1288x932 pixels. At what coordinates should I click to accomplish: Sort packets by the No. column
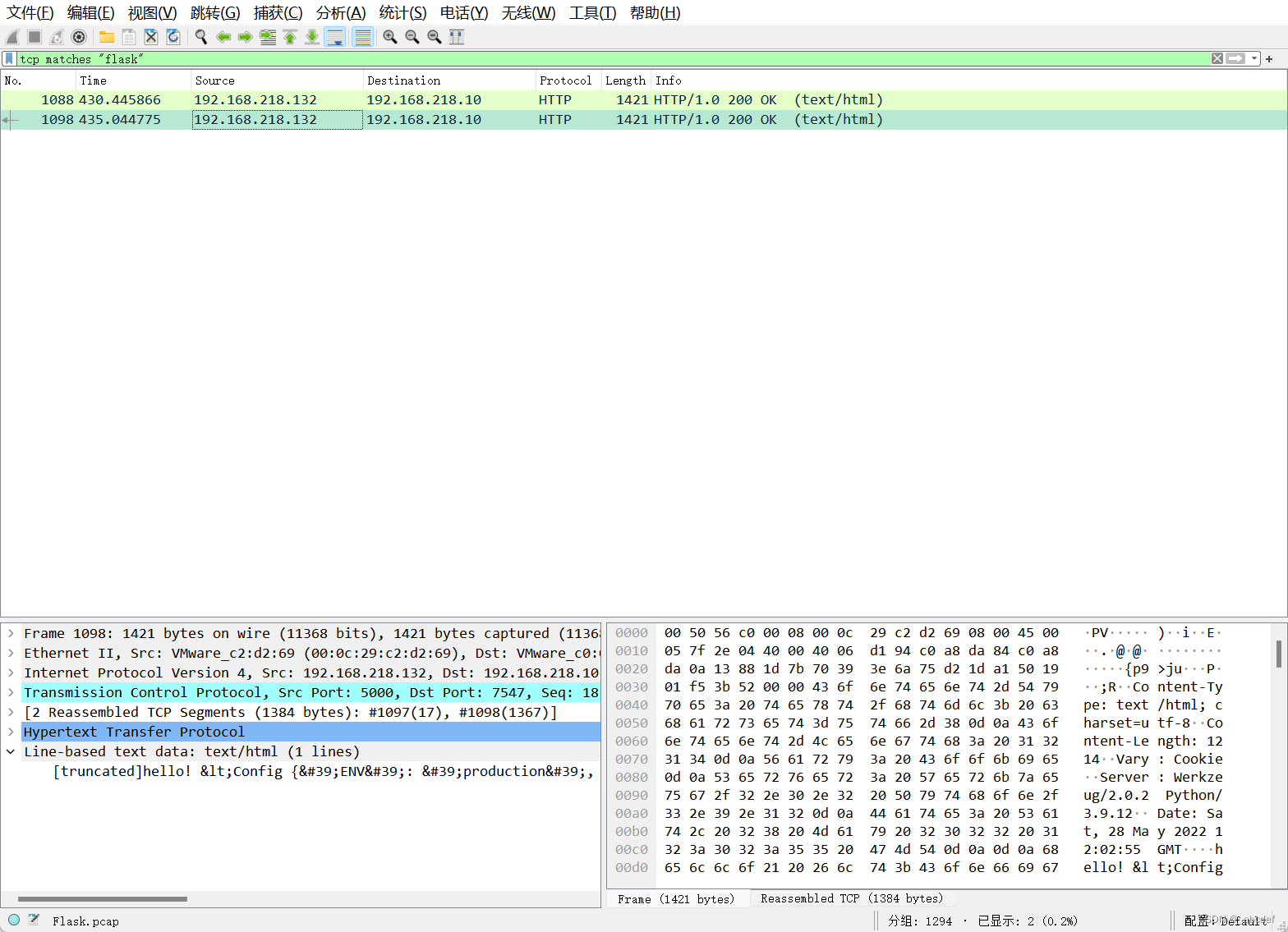pyautogui.click(x=39, y=80)
